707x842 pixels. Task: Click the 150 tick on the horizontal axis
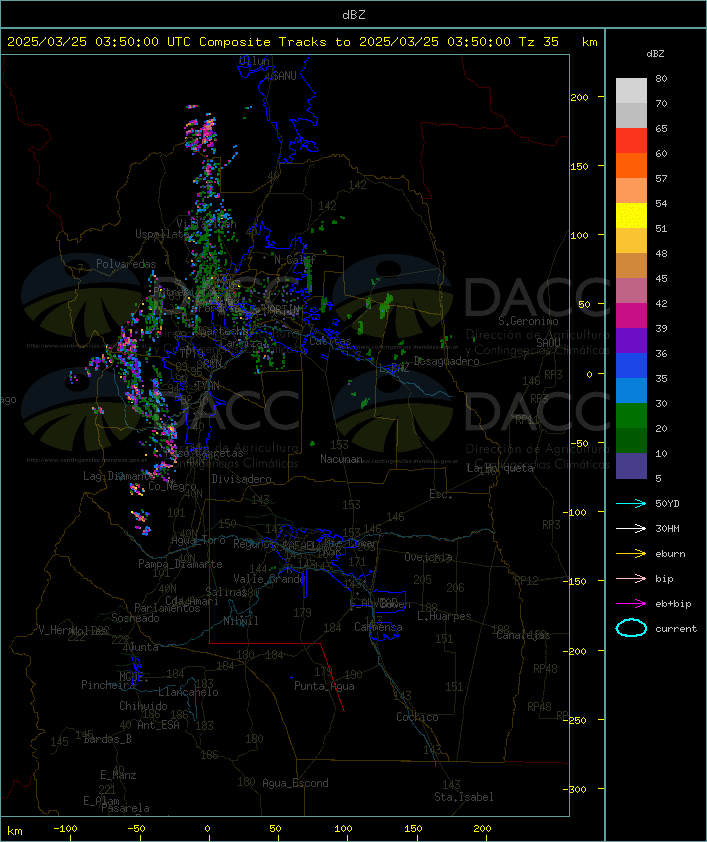[413, 829]
